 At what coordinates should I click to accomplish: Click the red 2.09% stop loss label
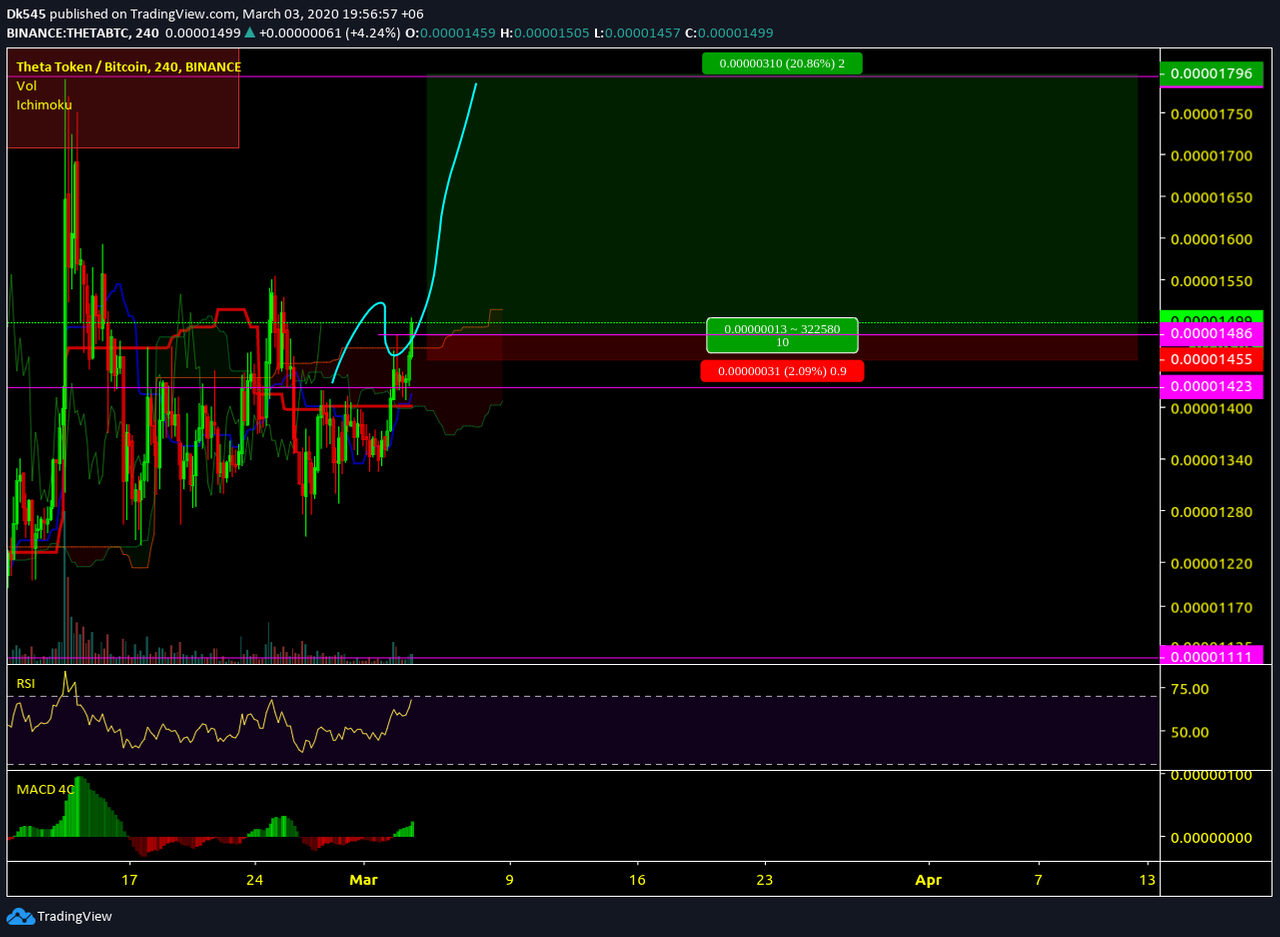tap(782, 372)
